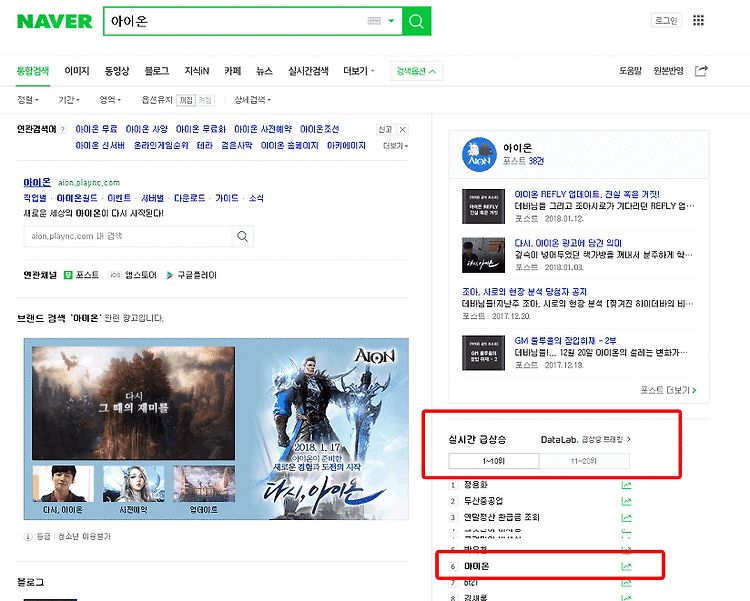
Task: Open the 영역 dropdown
Action: (x=110, y=100)
